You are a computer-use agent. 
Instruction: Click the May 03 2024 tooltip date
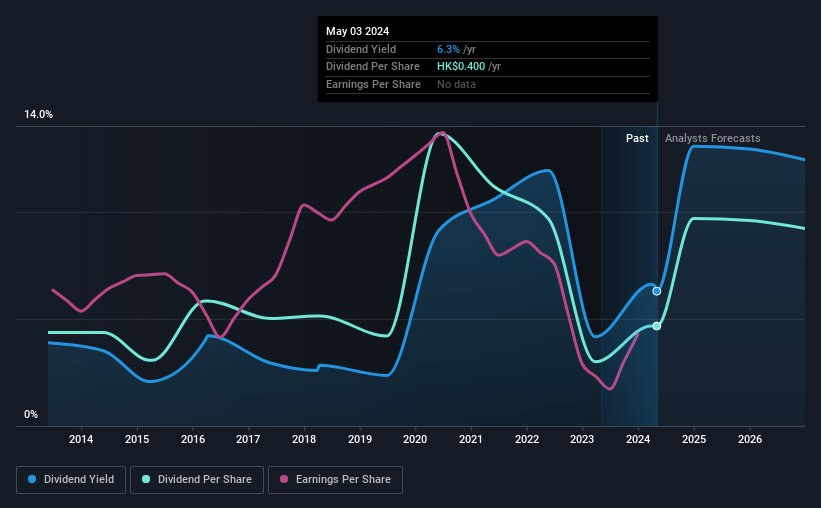(358, 31)
